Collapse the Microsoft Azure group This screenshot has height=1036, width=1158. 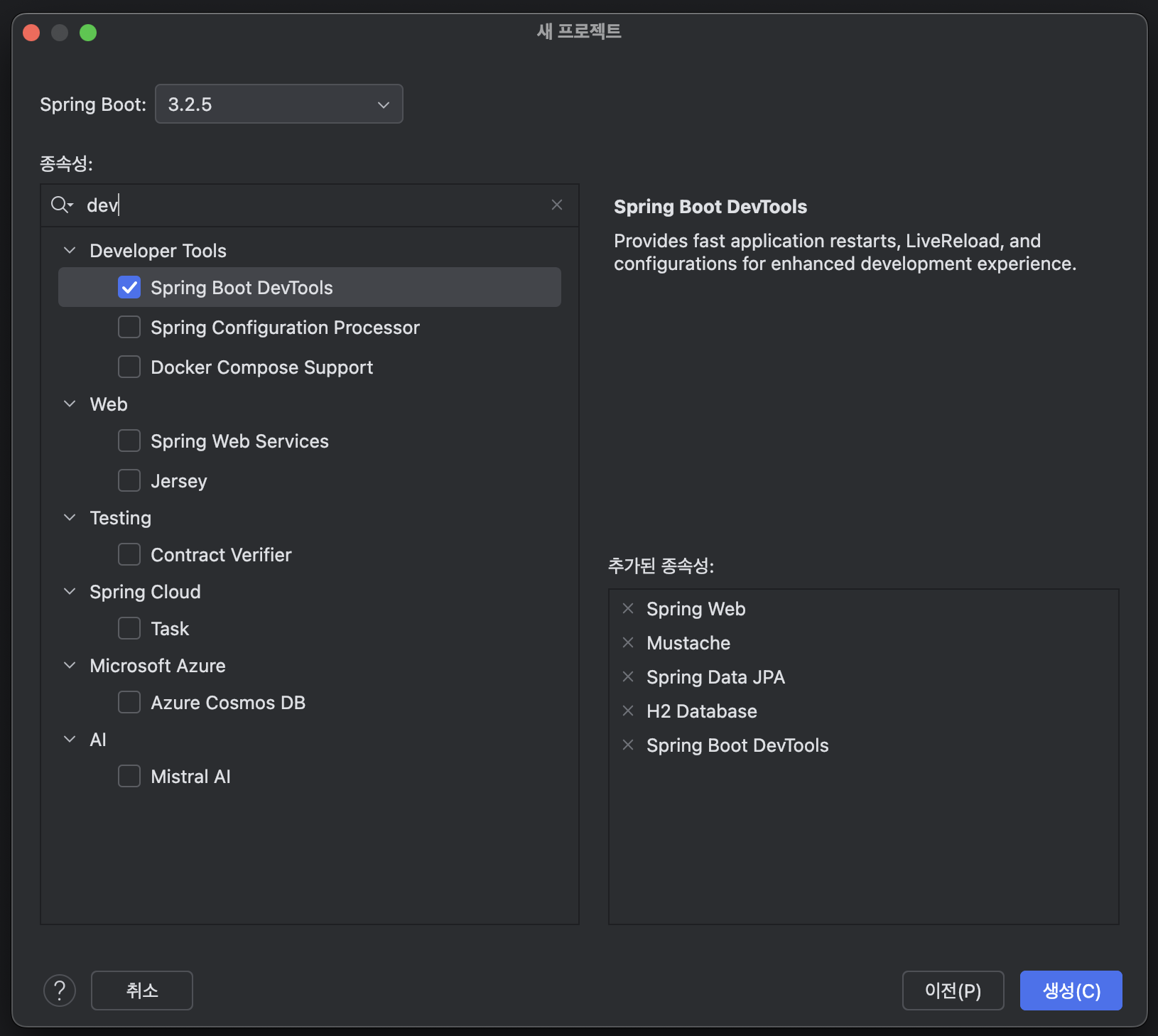[70, 665]
